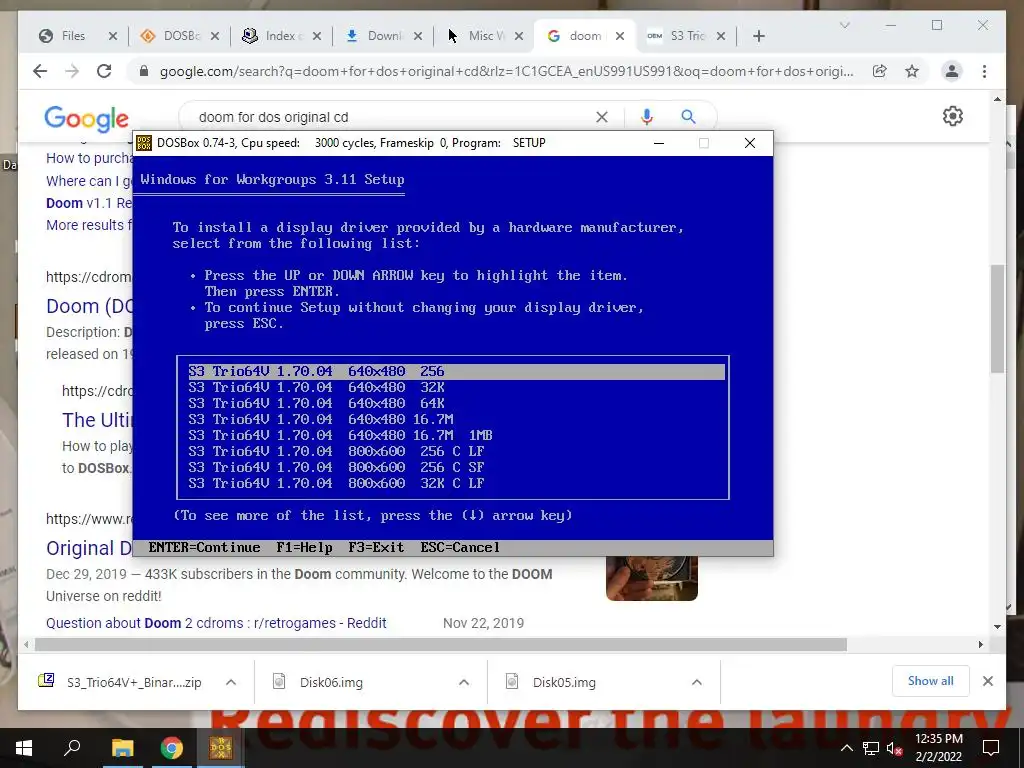Expand options for Disk06.img download

click(x=464, y=682)
